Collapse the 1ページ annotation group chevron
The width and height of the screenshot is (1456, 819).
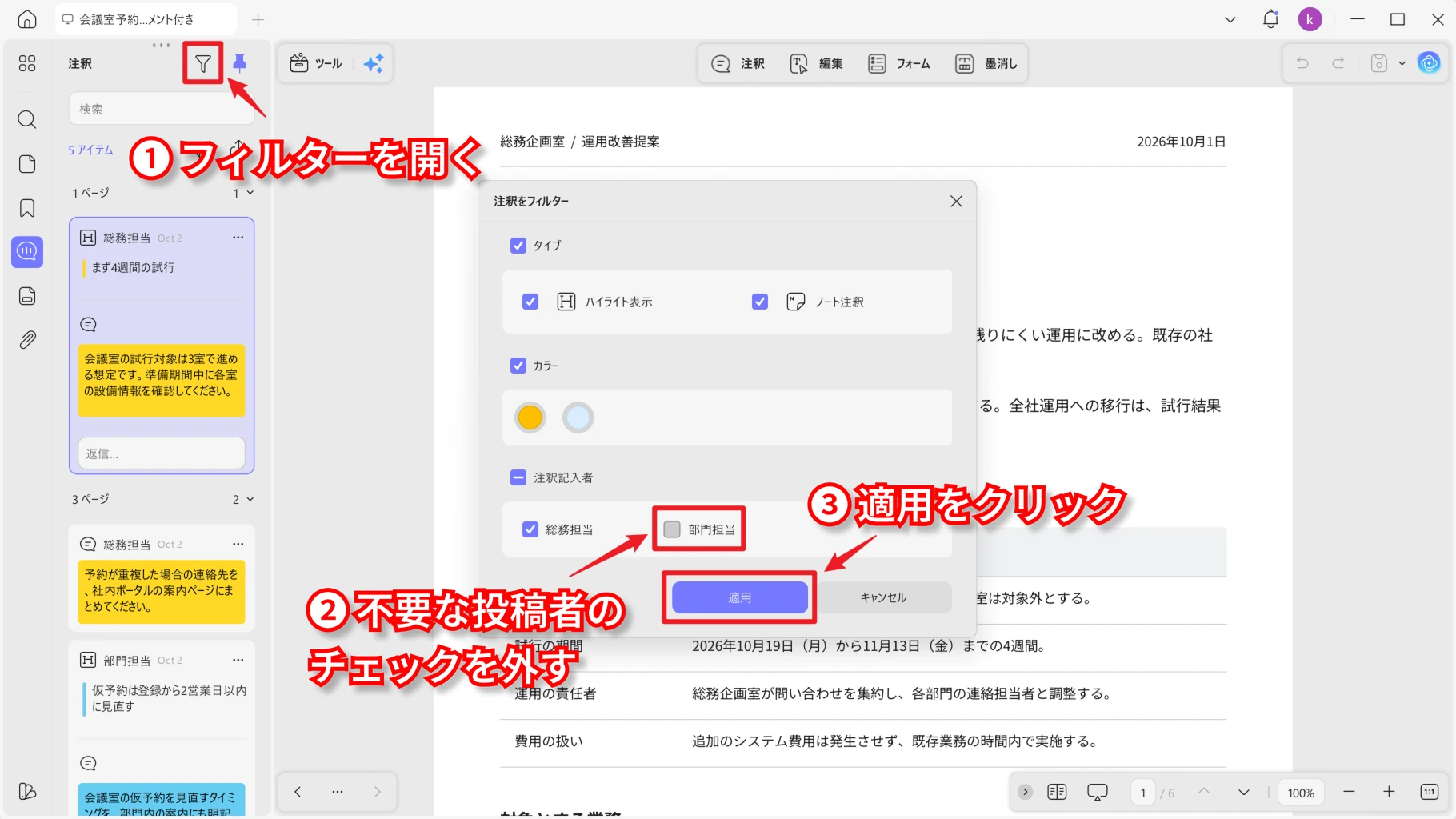point(250,193)
